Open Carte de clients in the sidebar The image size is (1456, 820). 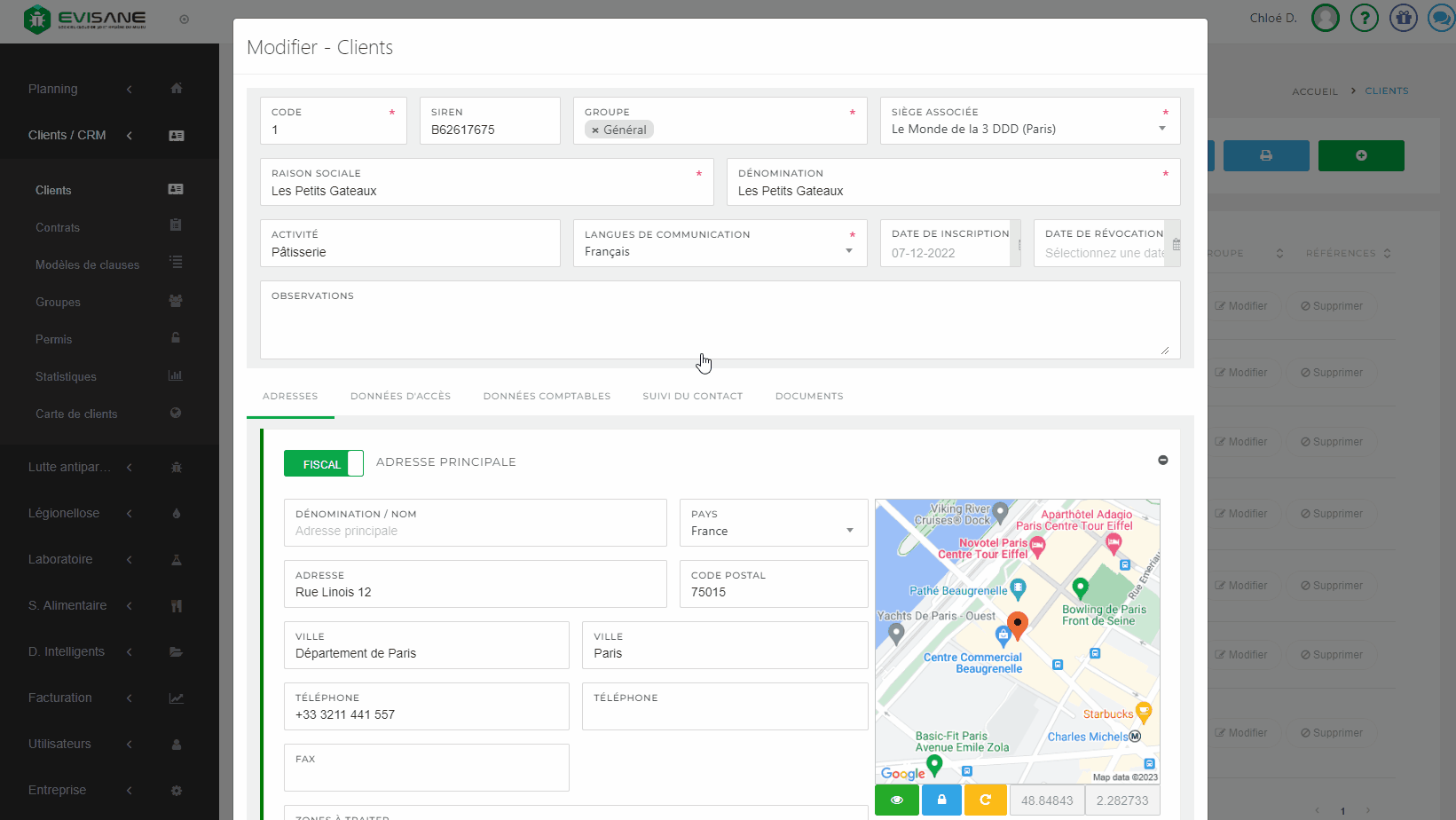pos(76,414)
